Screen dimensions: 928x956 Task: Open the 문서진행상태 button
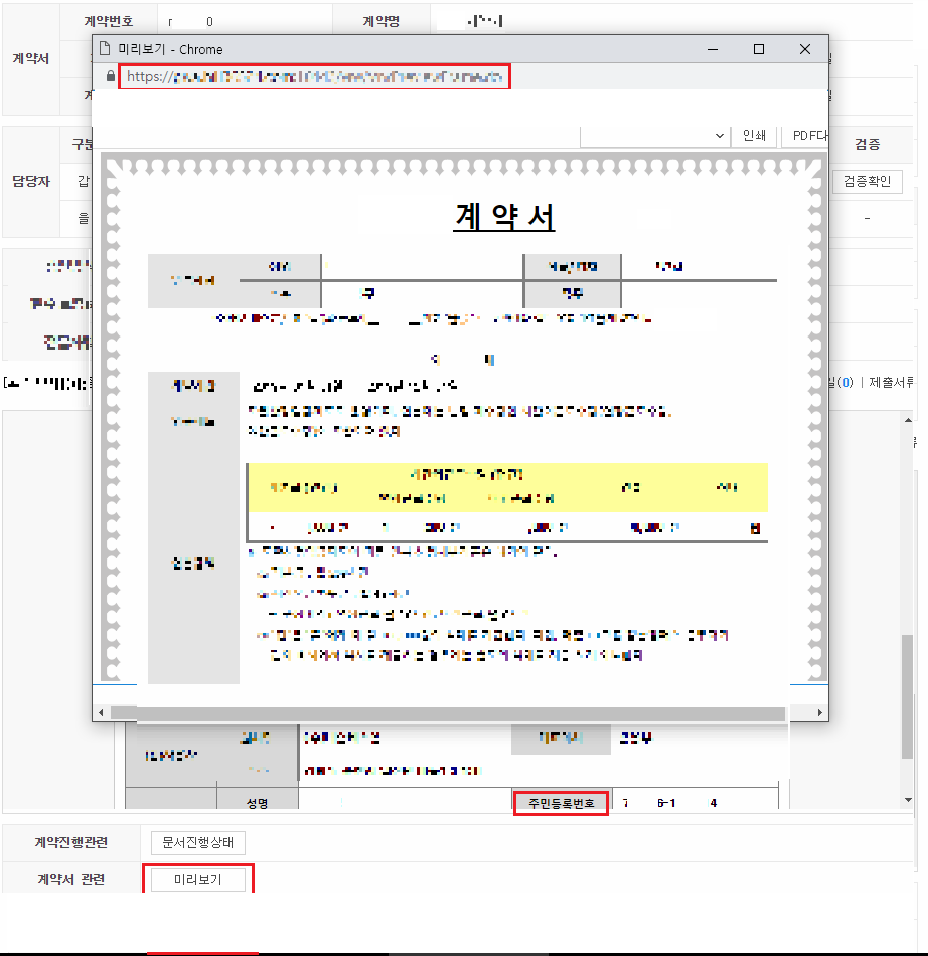click(x=198, y=843)
